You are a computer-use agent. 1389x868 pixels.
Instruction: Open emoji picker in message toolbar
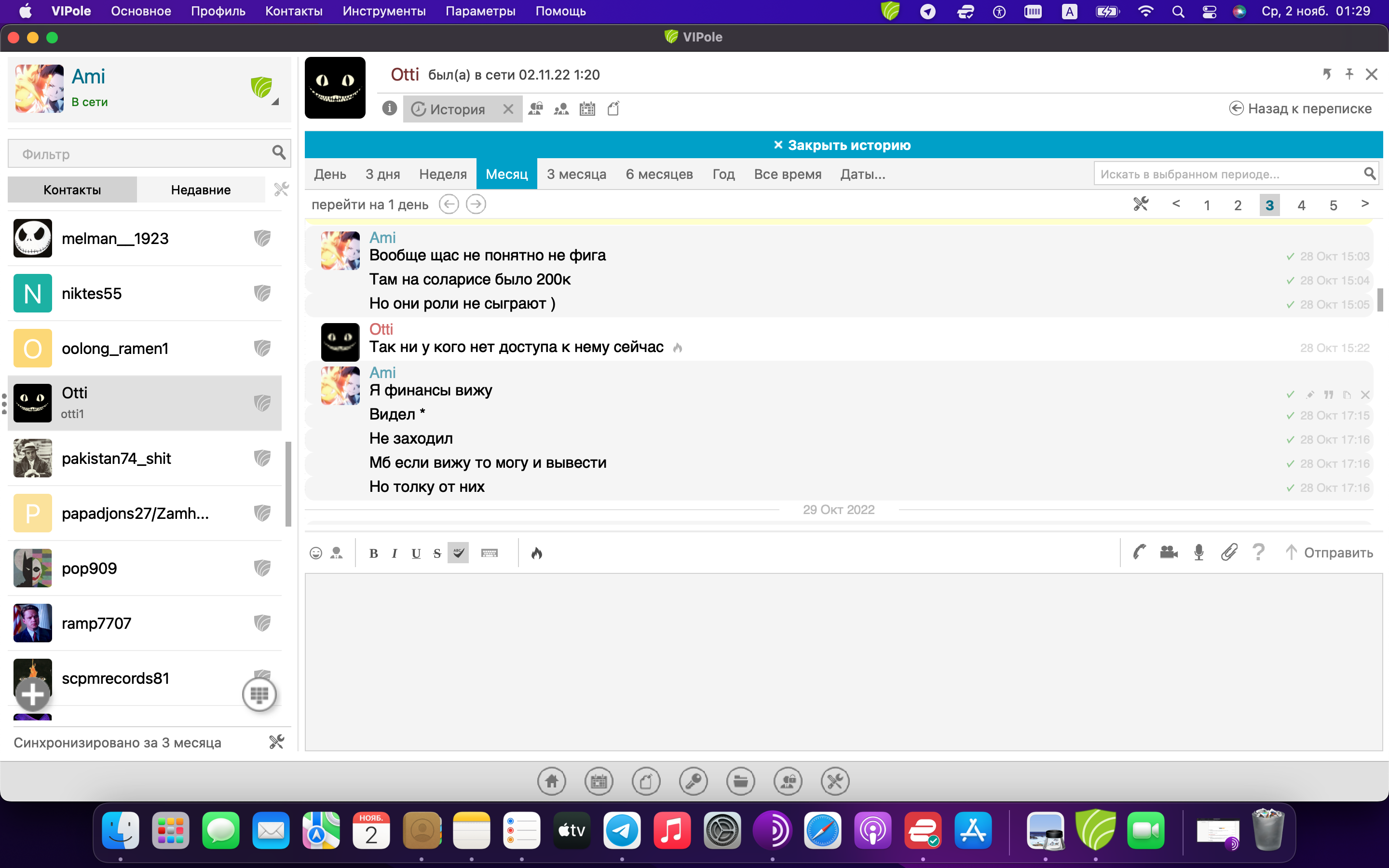316,553
